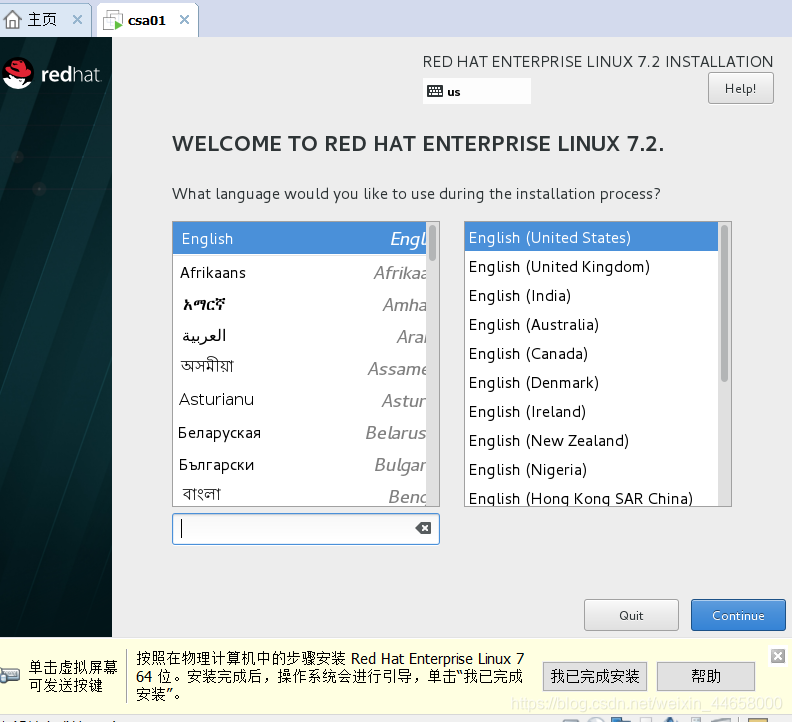Choose English (Denmark) locale
The image size is (792, 722).
pos(591,382)
